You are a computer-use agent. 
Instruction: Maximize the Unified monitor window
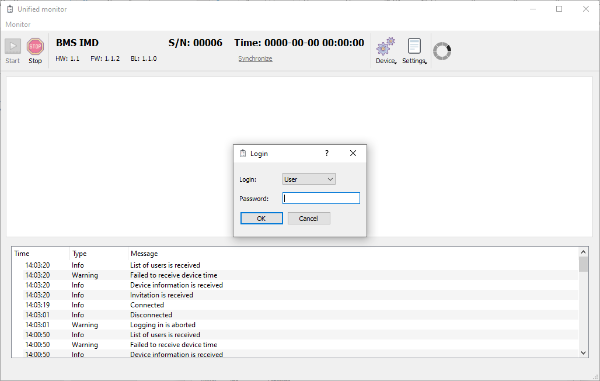click(x=559, y=9)
